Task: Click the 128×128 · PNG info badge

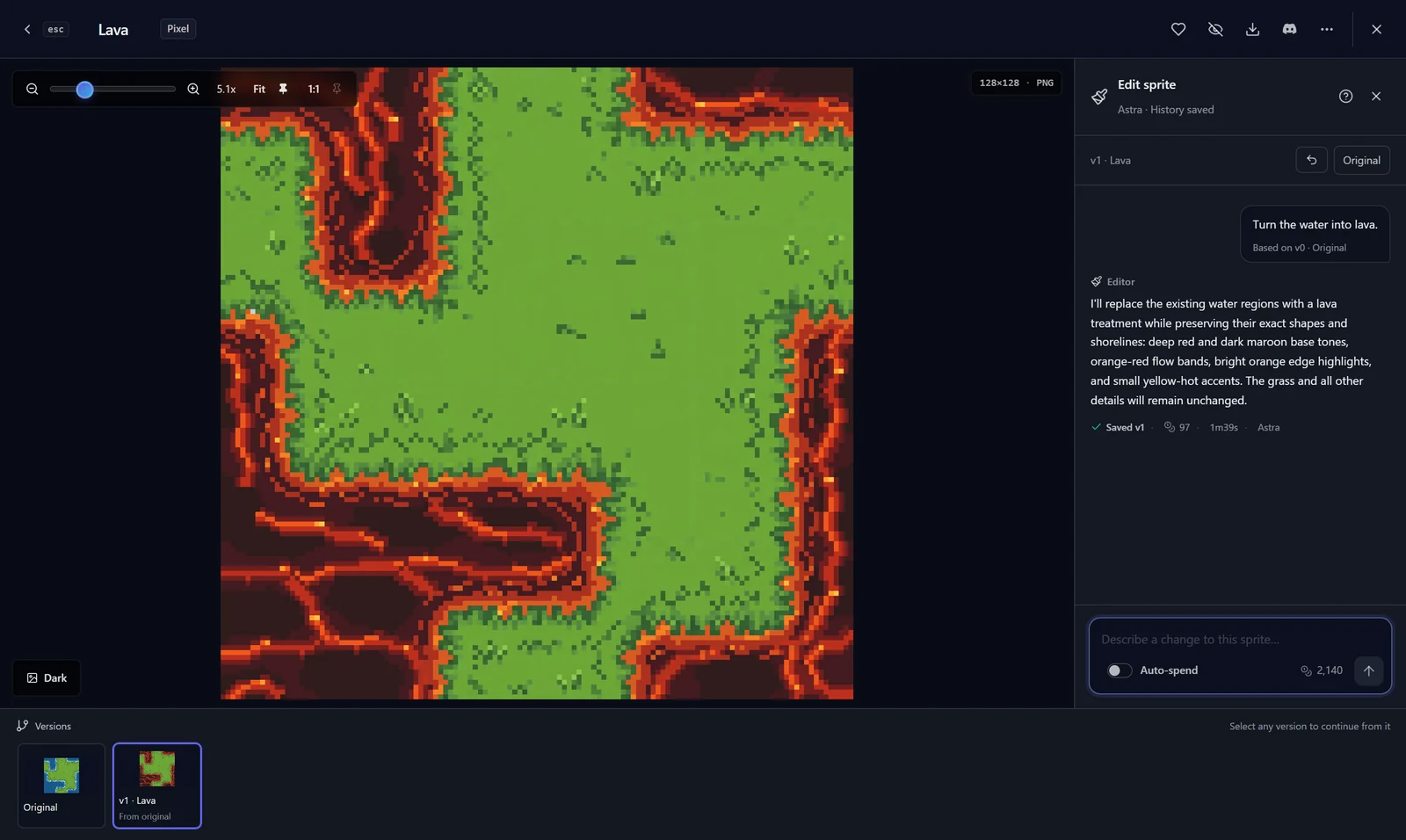Action: (x=1017, y=83)
